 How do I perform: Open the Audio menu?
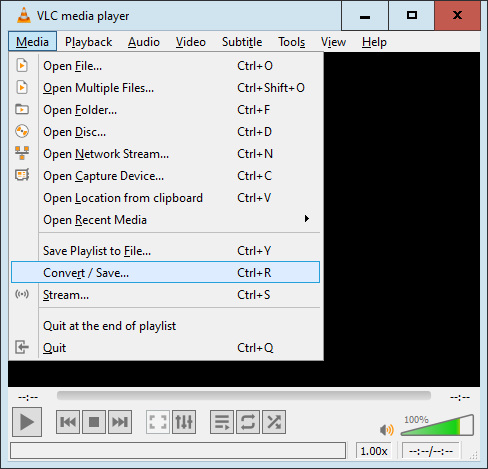coord(144,42)
